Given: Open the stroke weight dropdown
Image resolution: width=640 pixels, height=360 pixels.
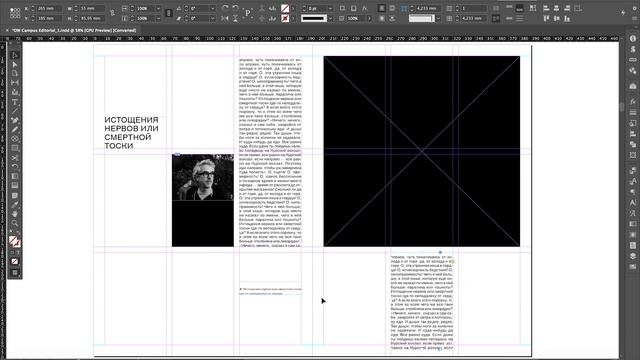Looking at the screenshot, I should click(x=330, y=8).
